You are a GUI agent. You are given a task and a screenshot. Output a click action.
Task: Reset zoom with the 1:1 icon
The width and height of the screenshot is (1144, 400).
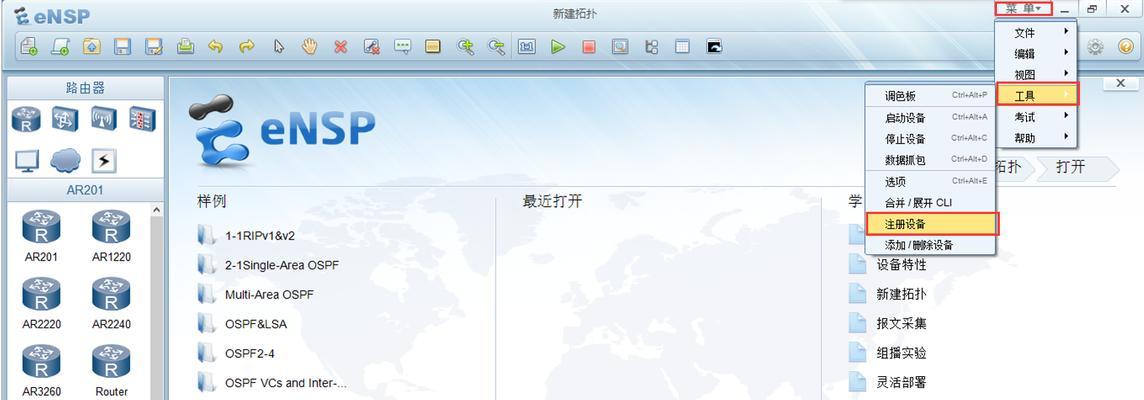[x=527, y=47]
